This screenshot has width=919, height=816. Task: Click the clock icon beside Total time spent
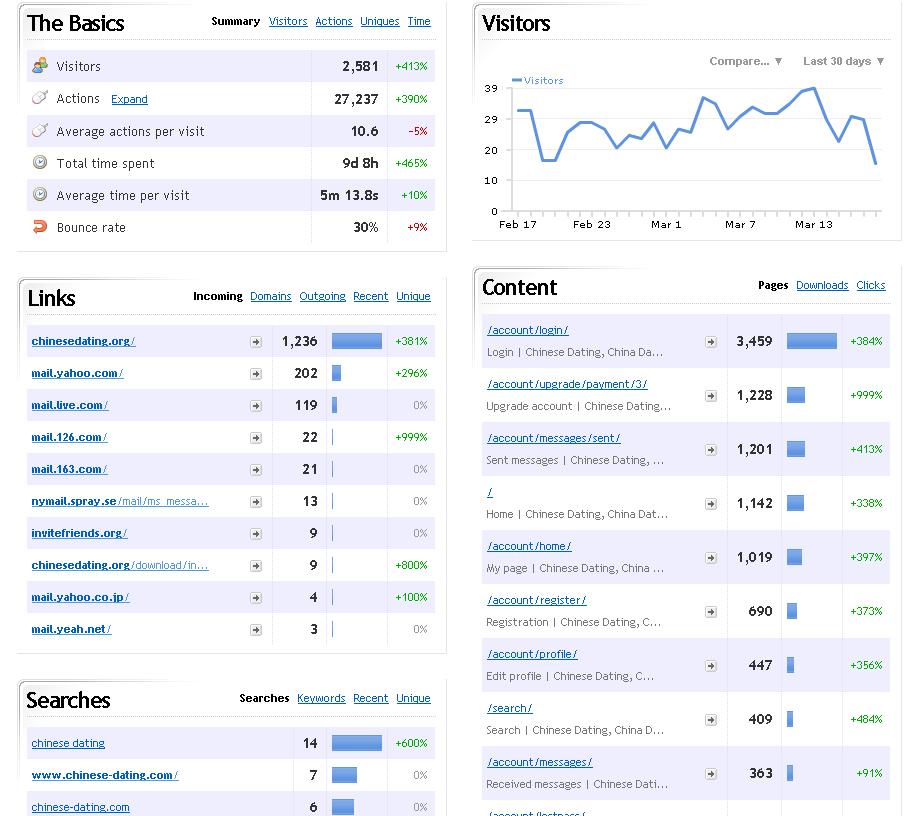coord(40,162)
